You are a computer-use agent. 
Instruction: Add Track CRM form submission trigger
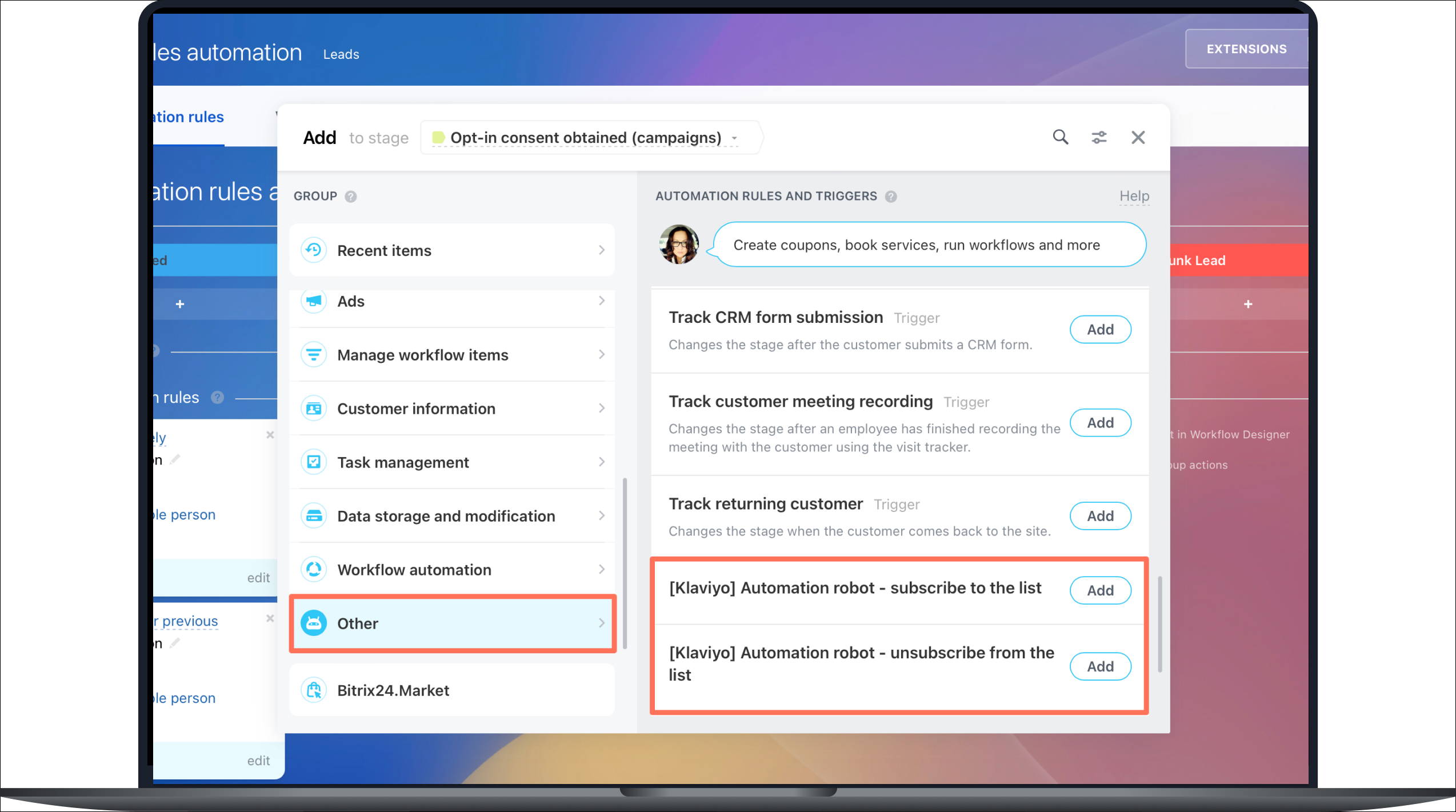(1099, 330)
